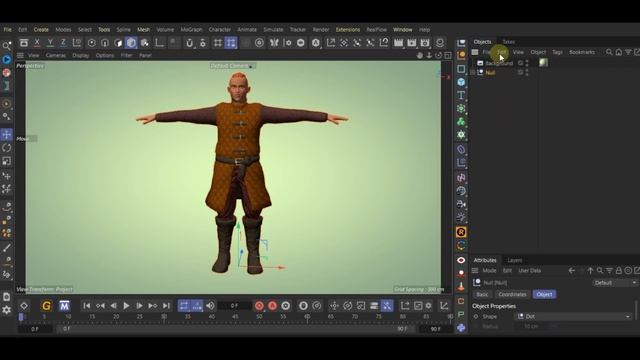Select the Null object in Object Manager
Screen dimensions: 640x360
(x=490, y=73)
